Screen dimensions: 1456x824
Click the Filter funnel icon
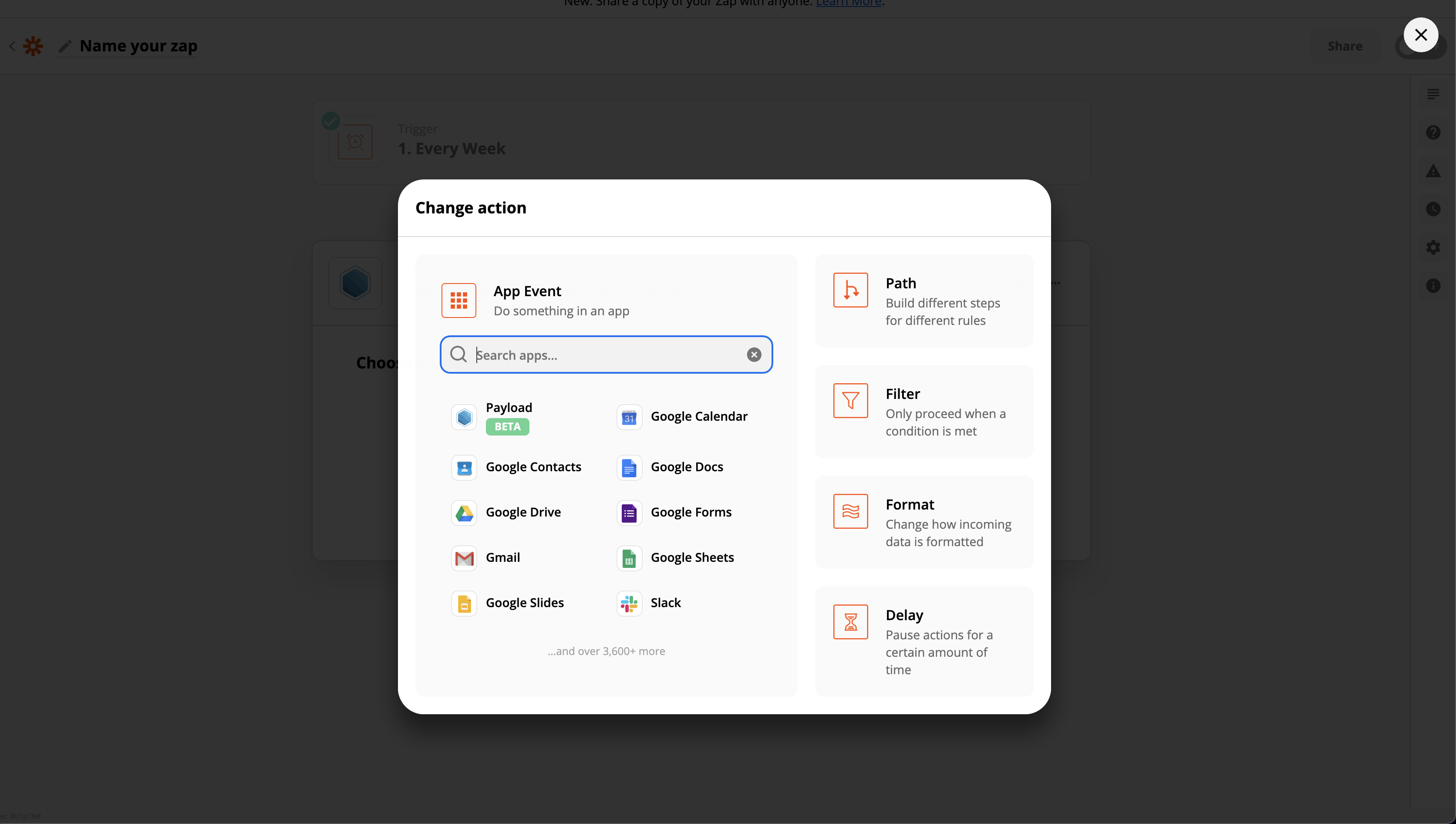(x=850, y=401)
